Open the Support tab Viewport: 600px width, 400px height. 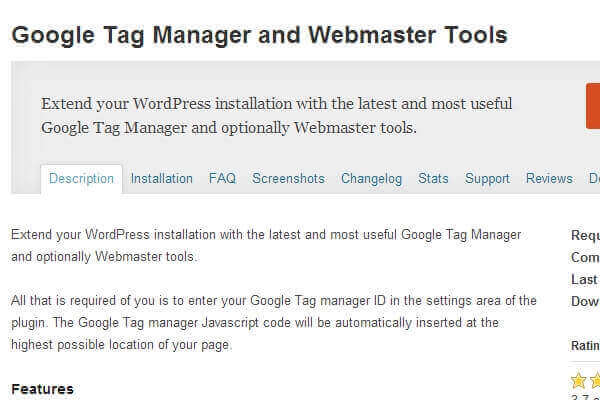[x=487, y=179]
